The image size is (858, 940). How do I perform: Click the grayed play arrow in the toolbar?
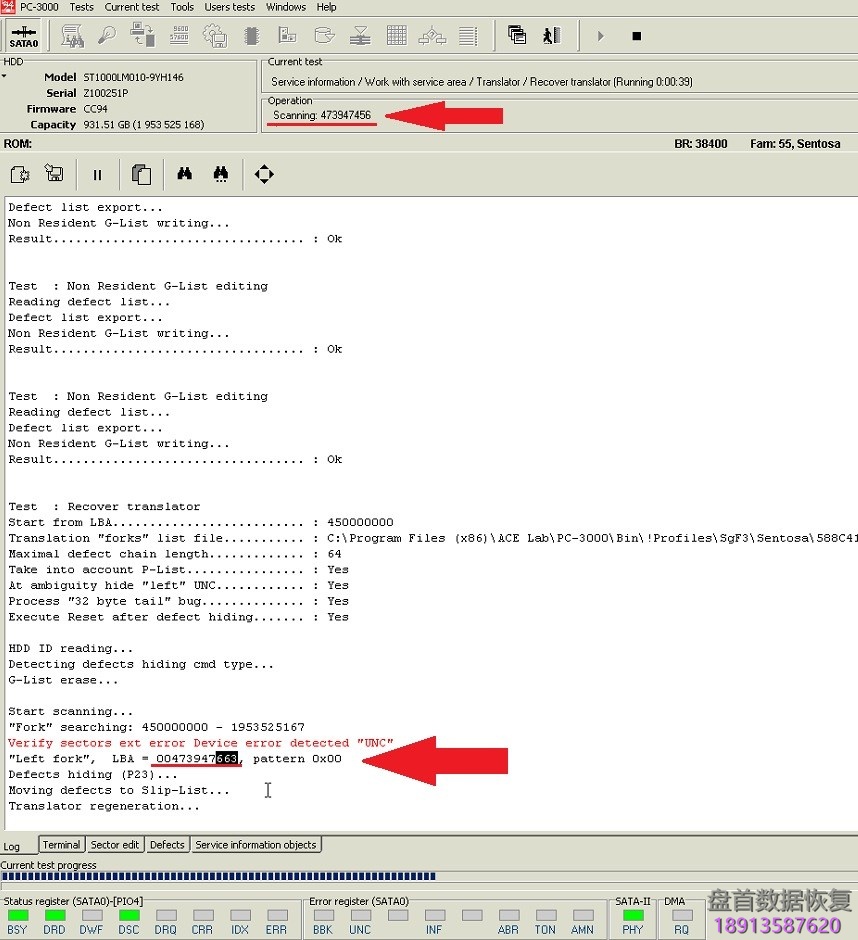[600, 36]
